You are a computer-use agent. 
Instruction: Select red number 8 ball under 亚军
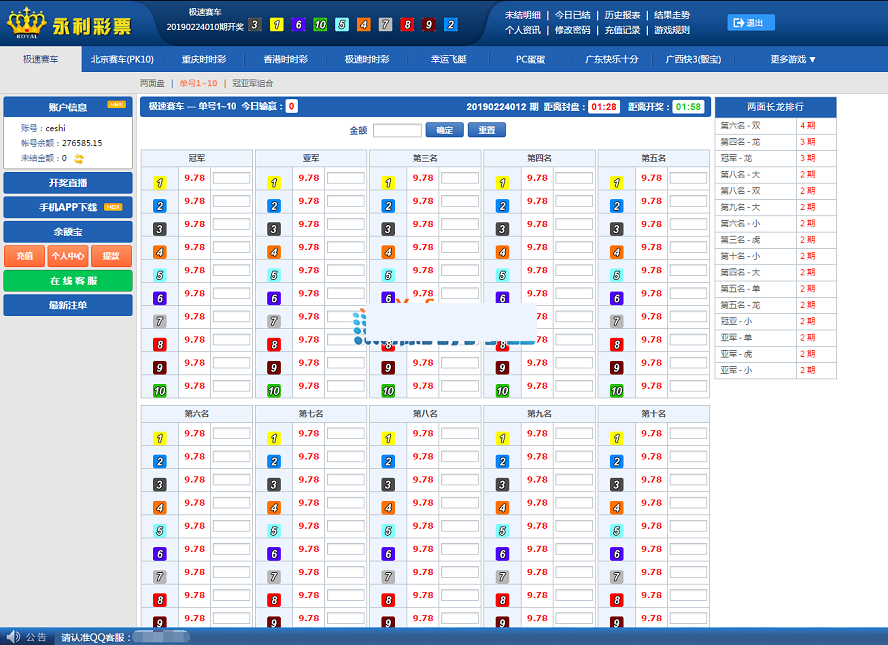pyautogui.click(x=273, y=344)
